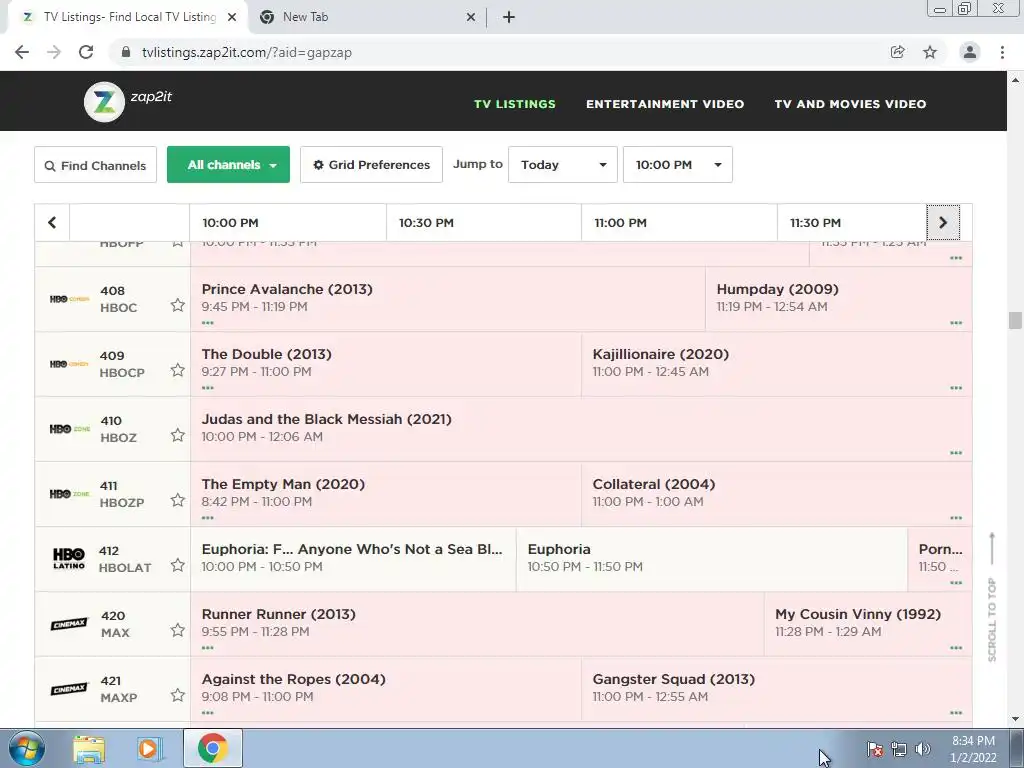Expand more options dots under Runner Runner
Screen dimensions: 1024x768
point(208,648)
